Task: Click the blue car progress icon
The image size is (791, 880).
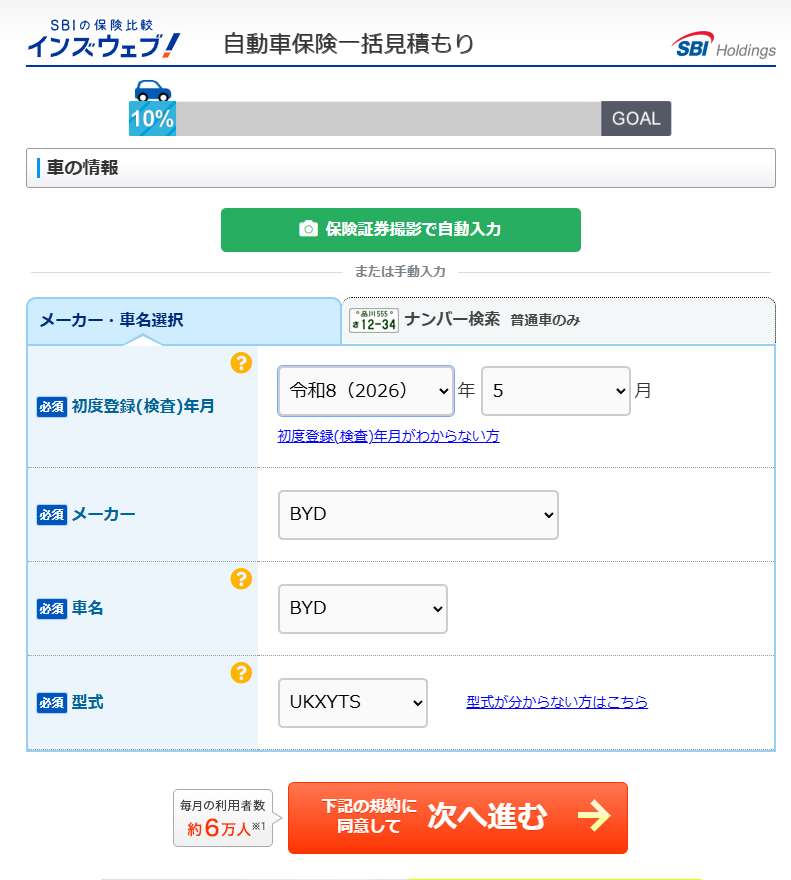Action: [153, 91]
